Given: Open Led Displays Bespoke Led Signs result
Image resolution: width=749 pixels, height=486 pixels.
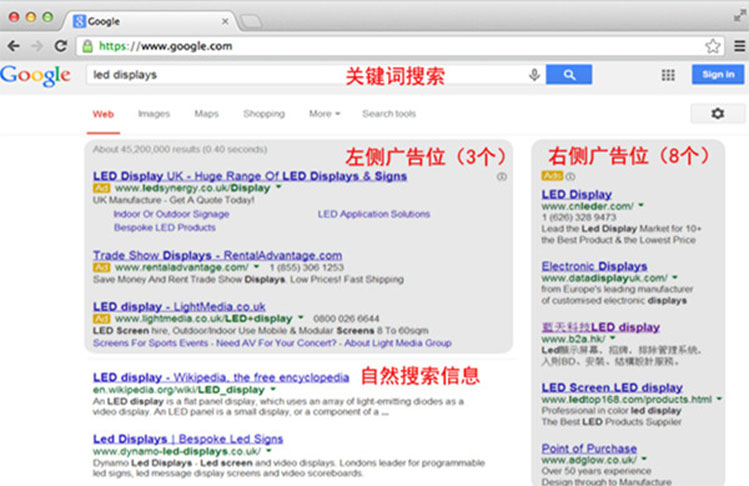Looking at the screenshot, I should coord(188,439).
